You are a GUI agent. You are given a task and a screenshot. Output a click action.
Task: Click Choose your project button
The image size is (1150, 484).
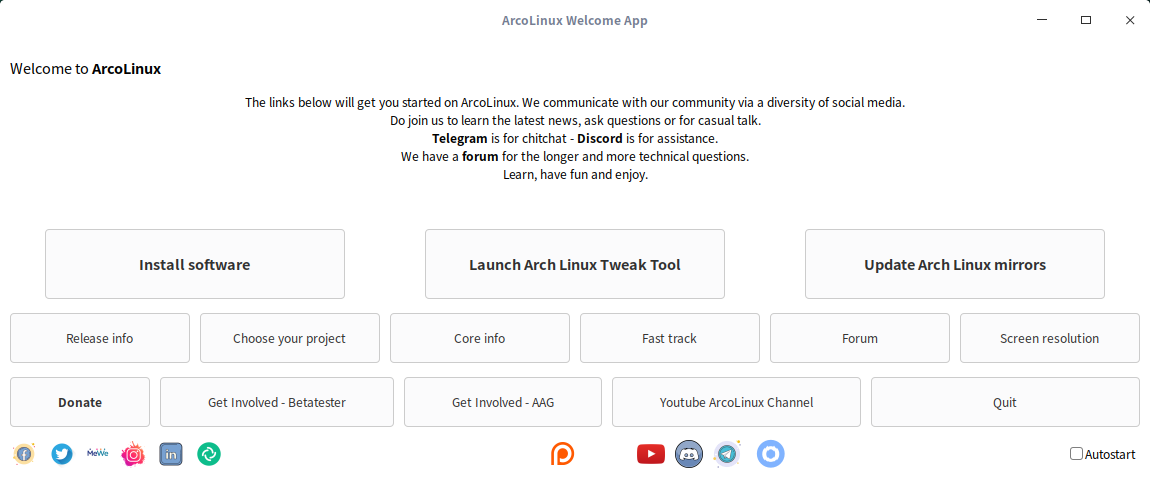click(x=290, y=338)
